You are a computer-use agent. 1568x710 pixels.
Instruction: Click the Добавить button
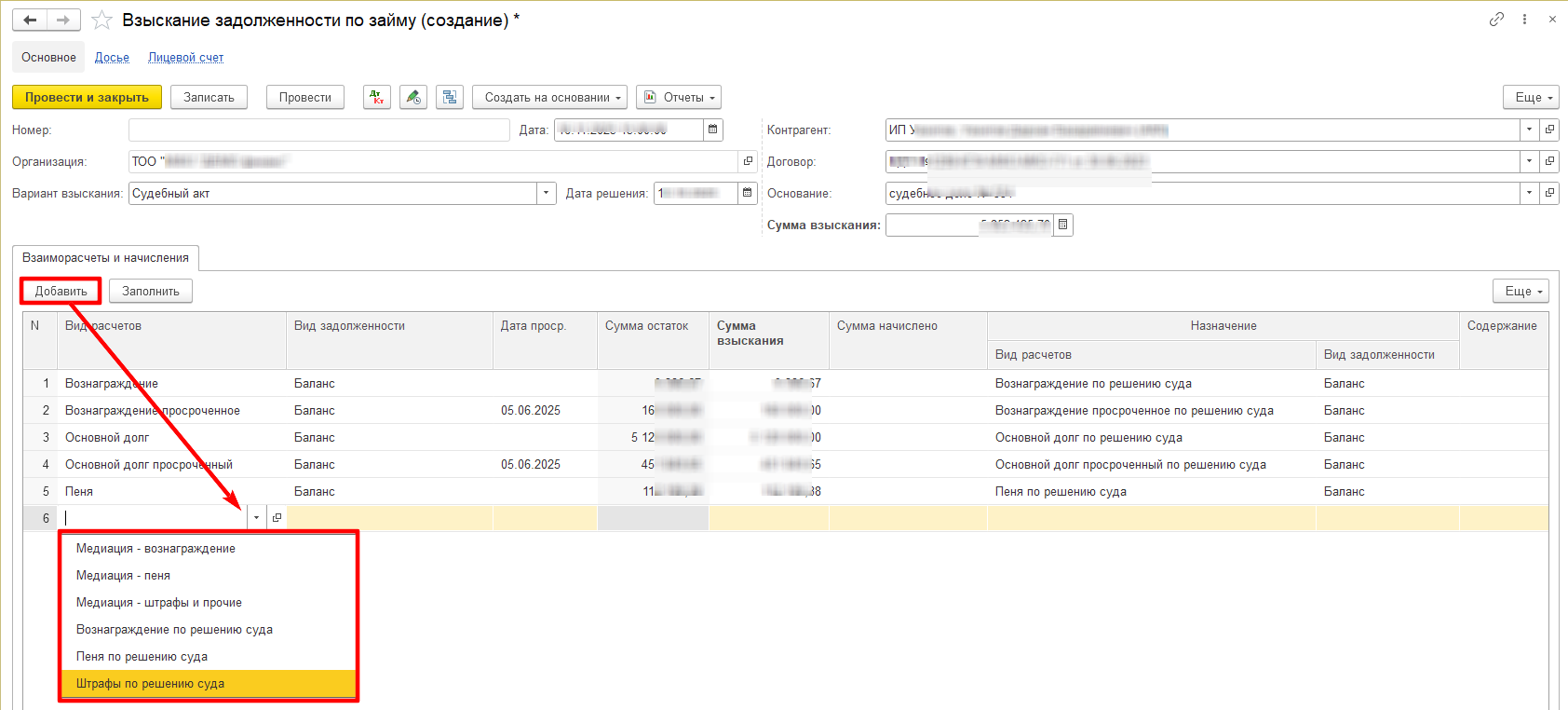point(61,291)
